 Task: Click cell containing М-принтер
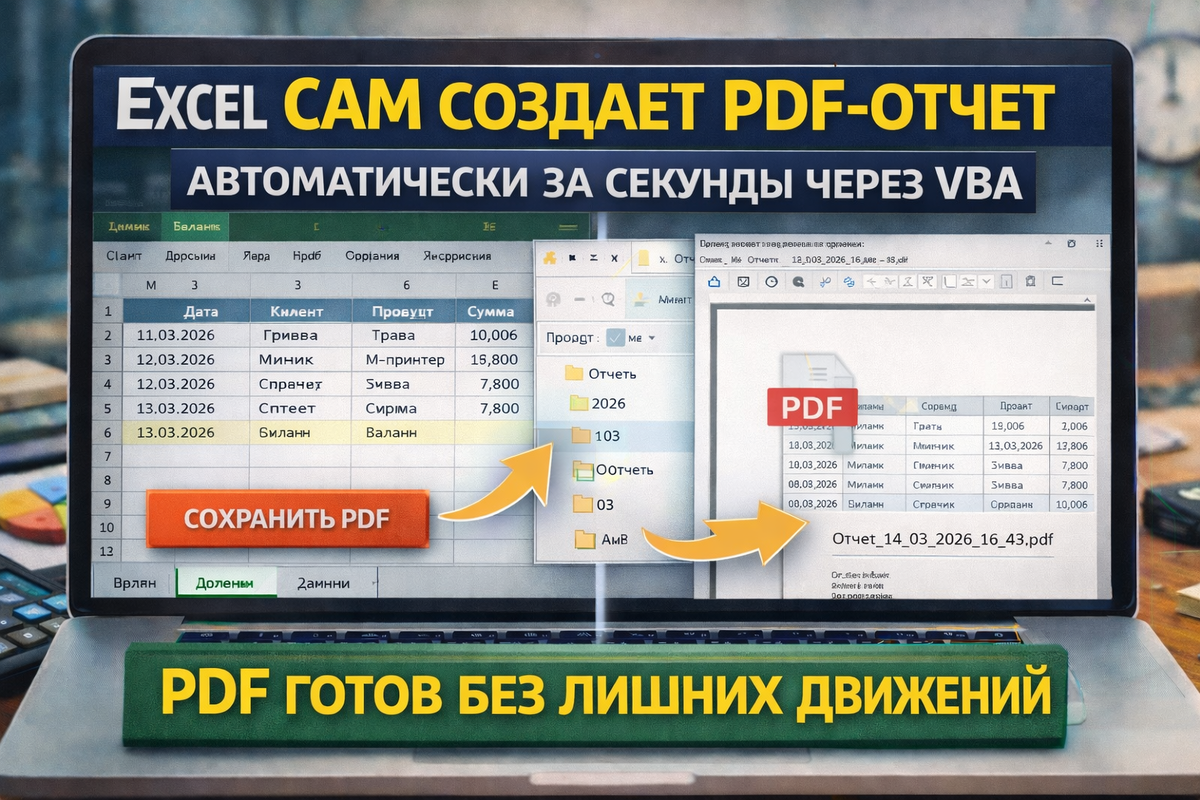tap(404, 359)
